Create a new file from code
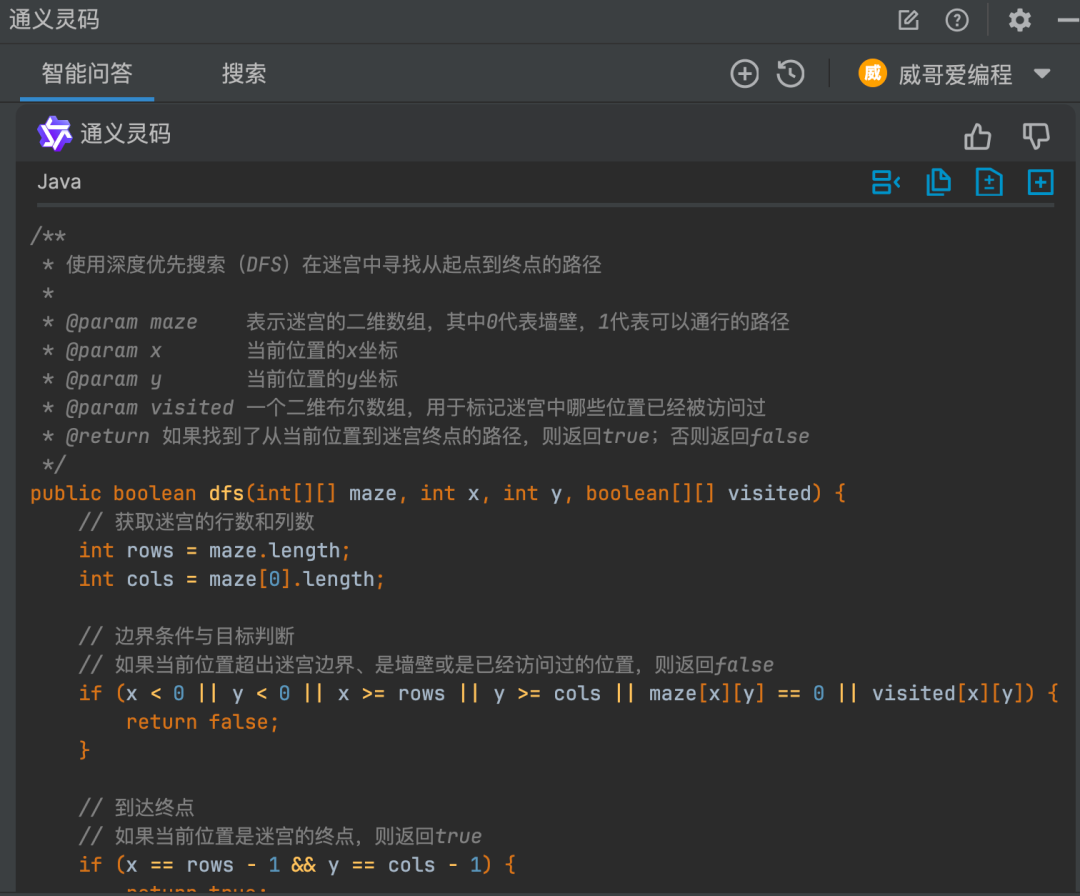 point(1040,183)
